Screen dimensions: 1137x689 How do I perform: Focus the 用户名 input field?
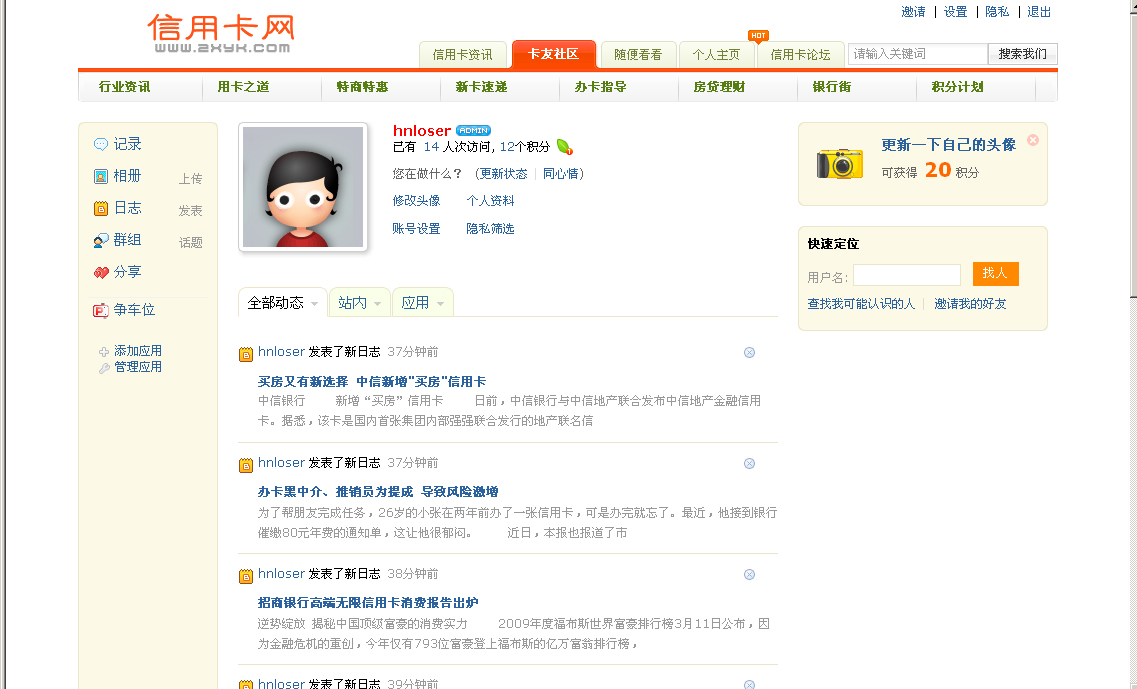pyautogui.click(x=907, y=276)
